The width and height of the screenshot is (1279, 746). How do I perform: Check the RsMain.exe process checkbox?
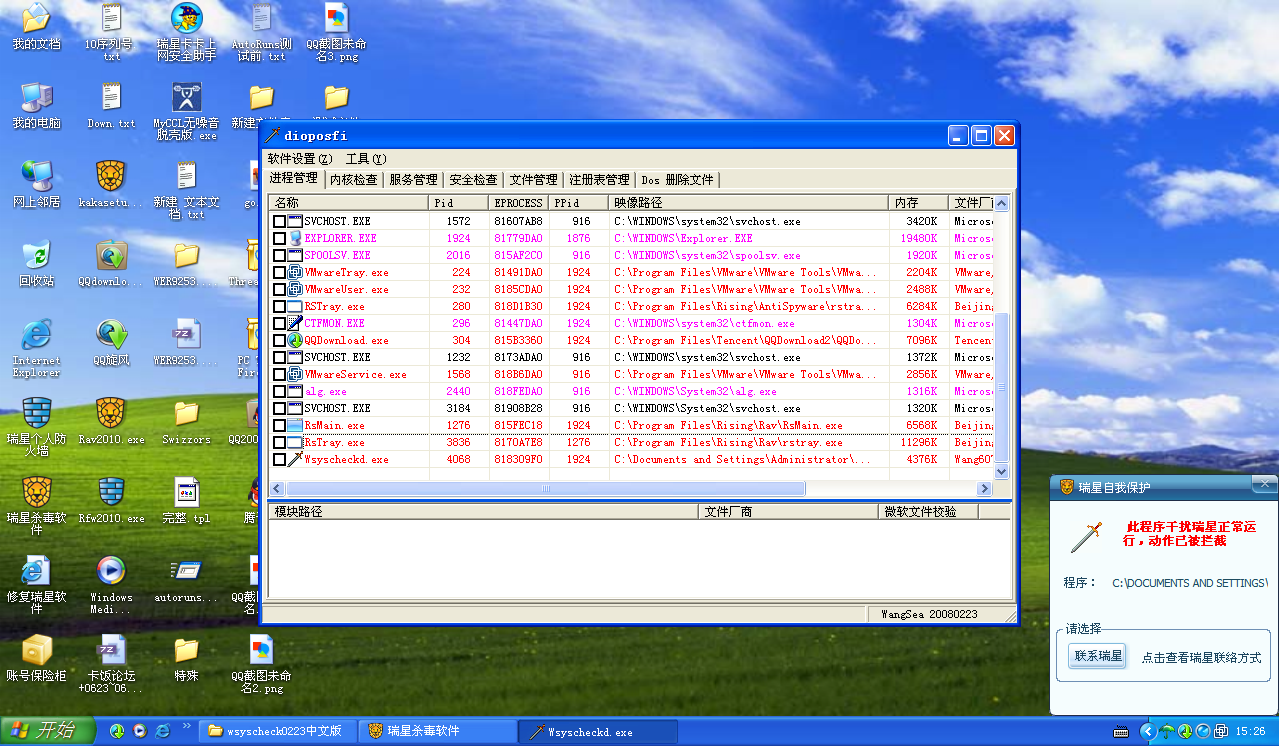point(280,426)
